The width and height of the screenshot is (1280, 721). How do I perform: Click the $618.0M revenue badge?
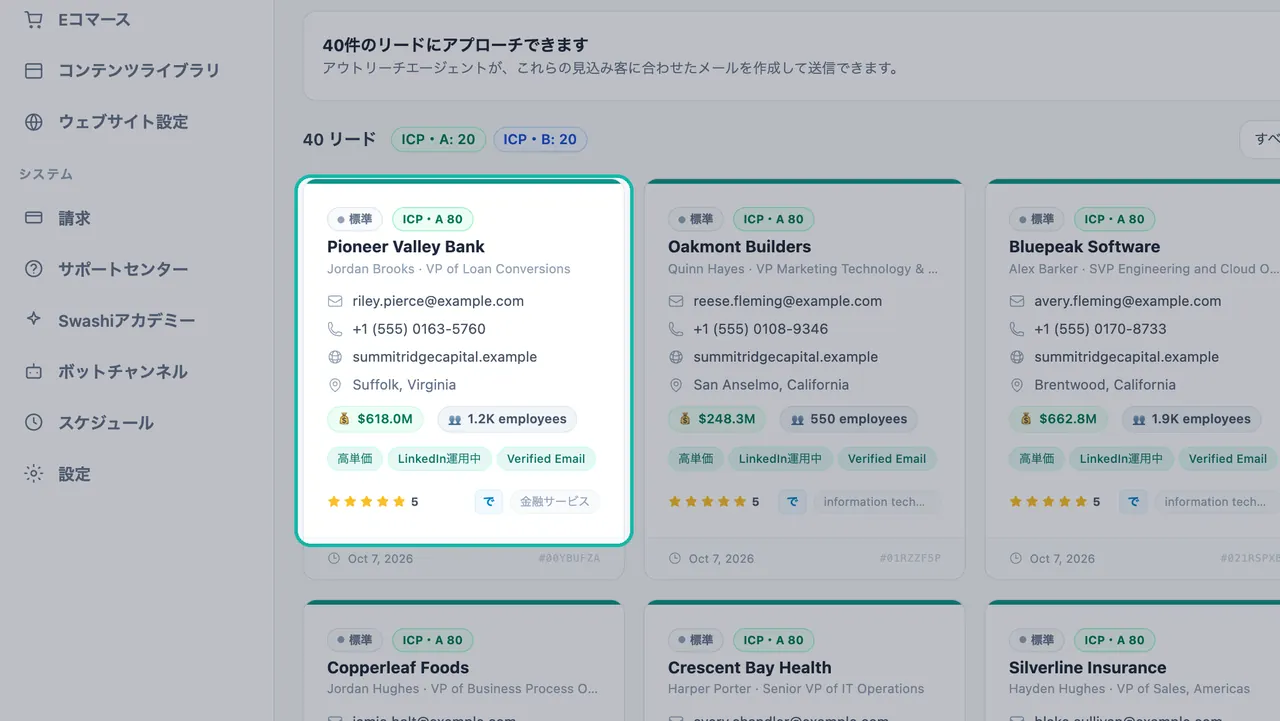376,419
